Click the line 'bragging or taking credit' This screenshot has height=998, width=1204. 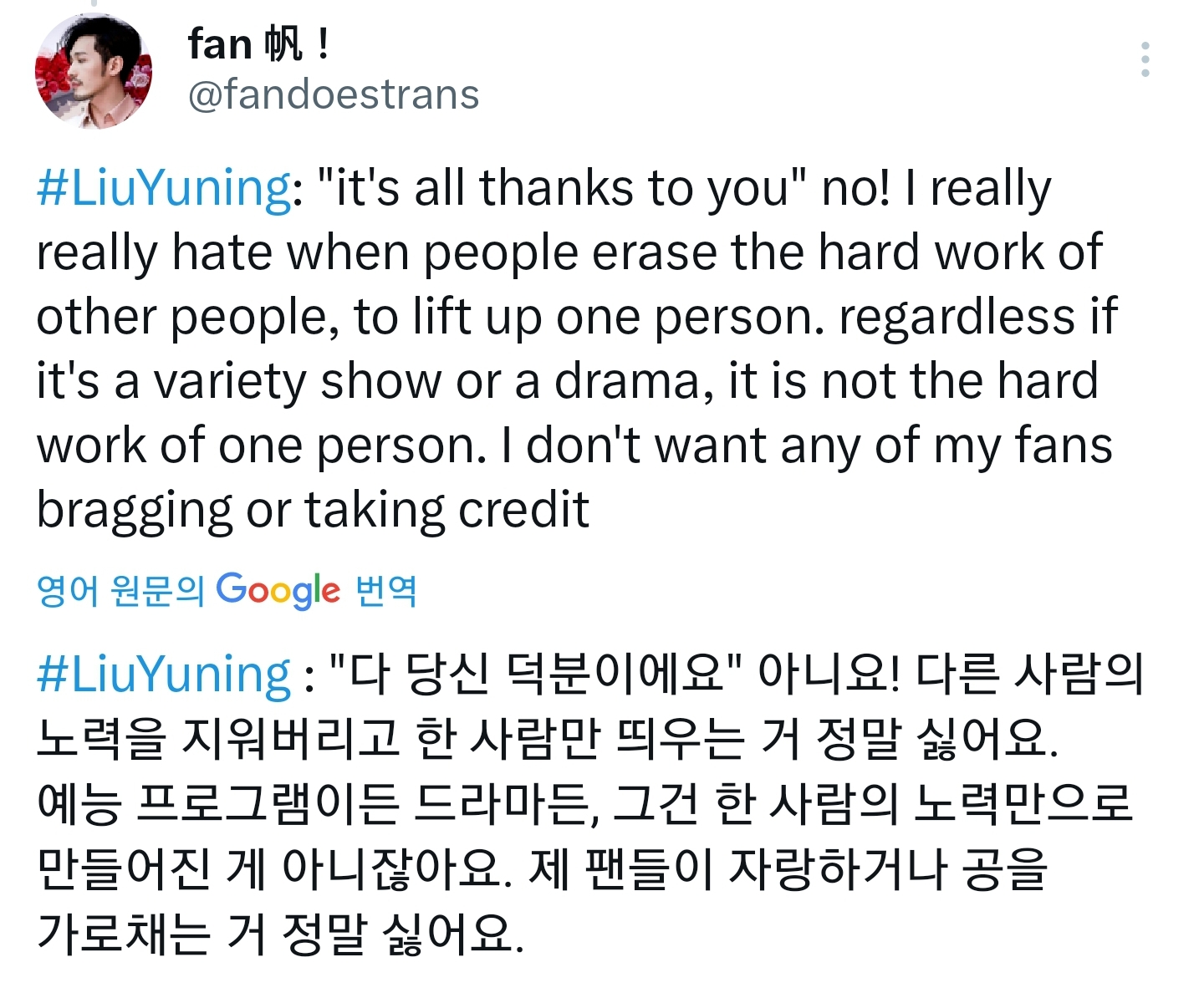(313, 510)
